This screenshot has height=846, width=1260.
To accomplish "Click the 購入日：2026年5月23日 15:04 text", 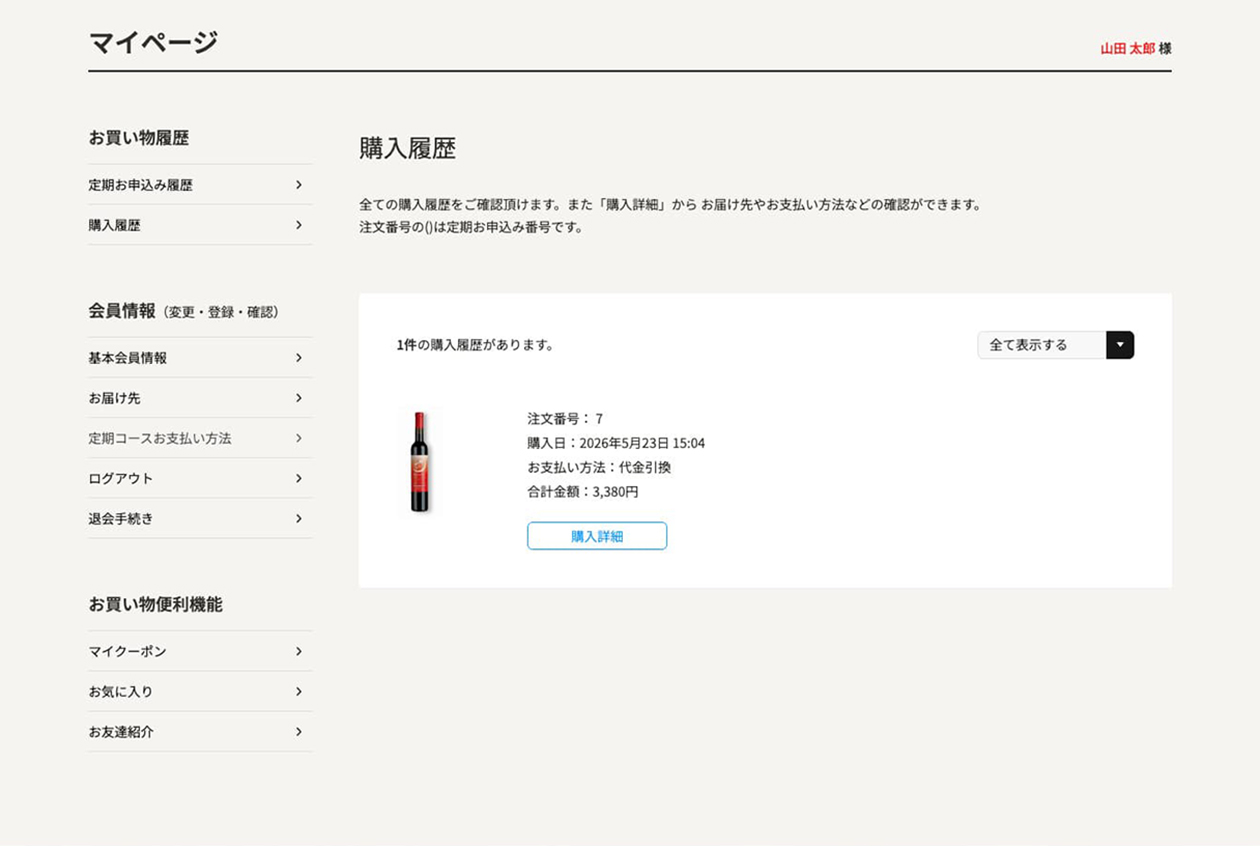I will pos(616,443).
